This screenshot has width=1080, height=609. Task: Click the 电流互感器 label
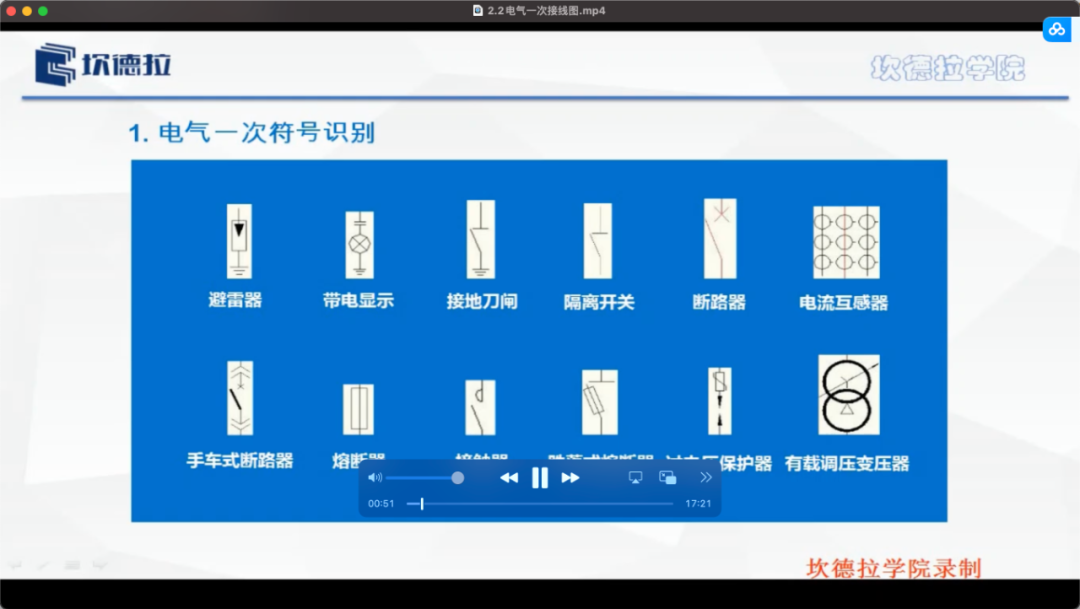pyautogui.click(x=843, y=302)
